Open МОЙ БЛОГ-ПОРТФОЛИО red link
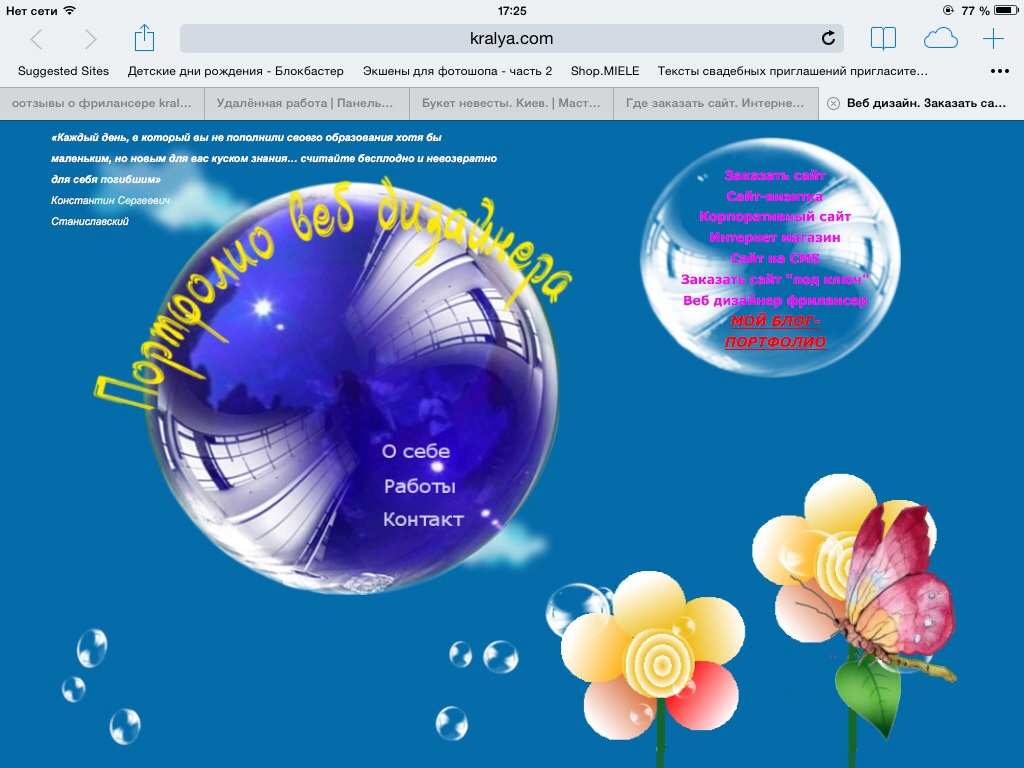The height and width of the screenshot is (768, 1024). [x=775, y=331]
